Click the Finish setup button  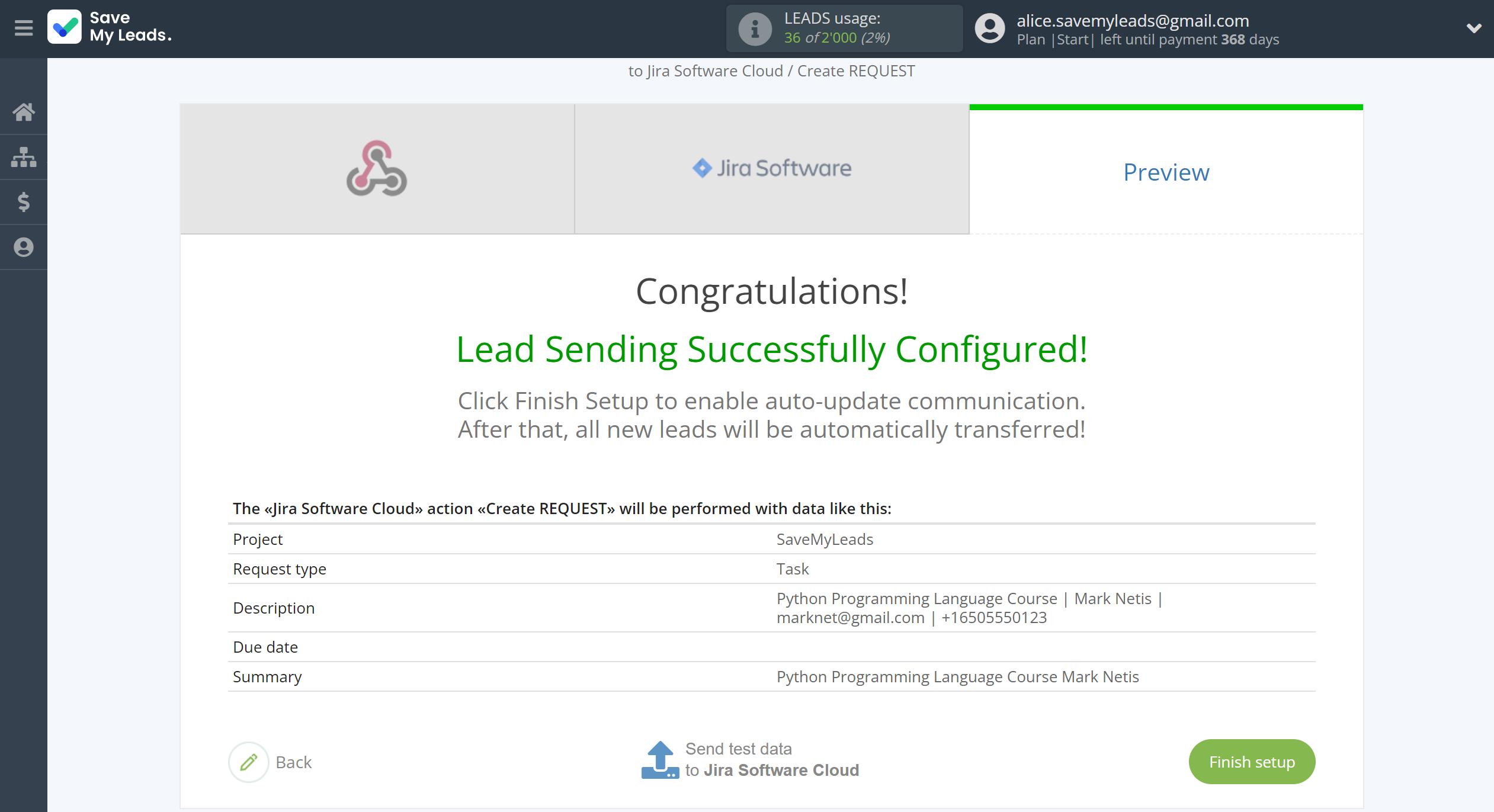1252,762
